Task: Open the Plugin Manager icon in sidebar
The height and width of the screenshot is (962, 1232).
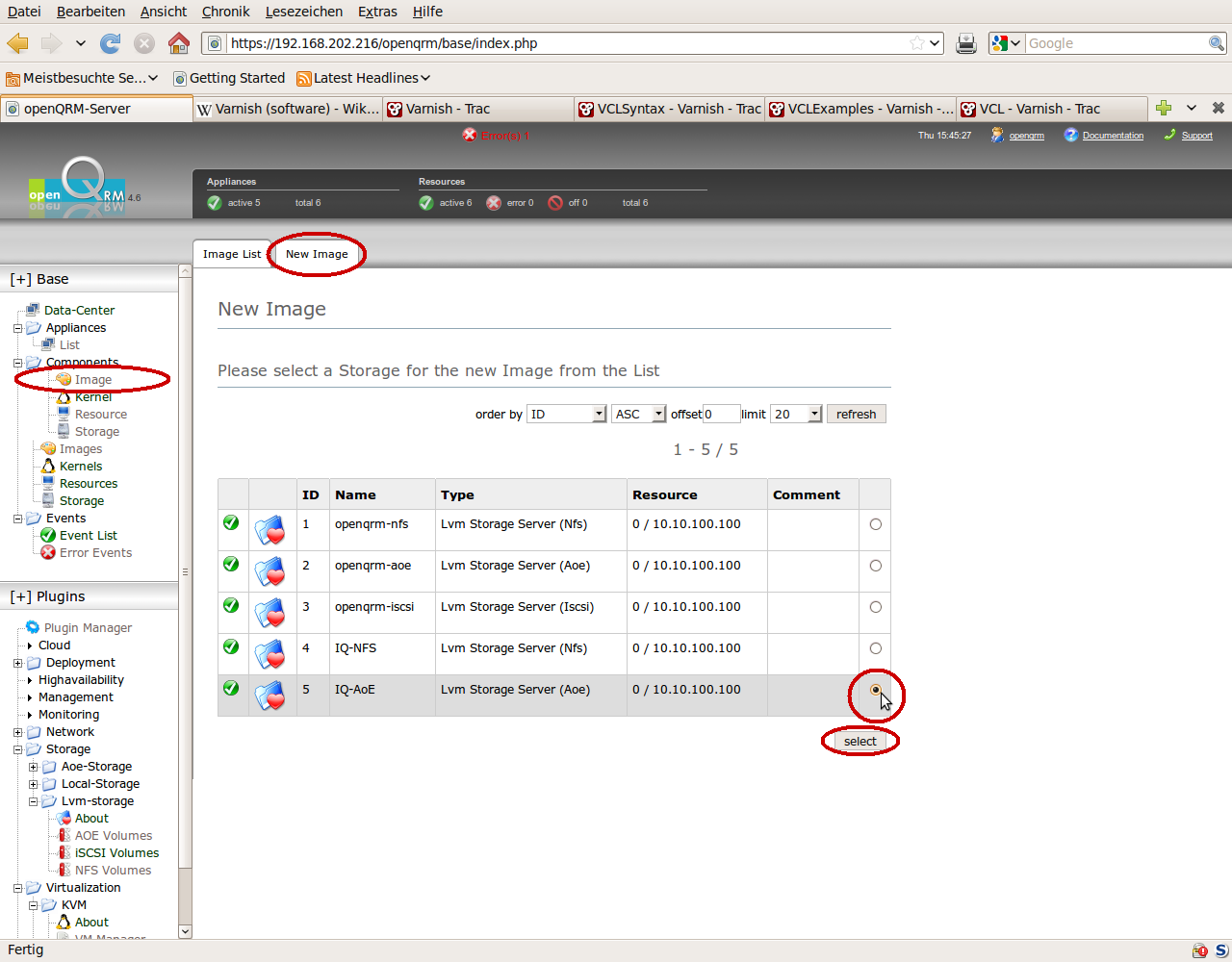Action: click(x=33, y=627)
